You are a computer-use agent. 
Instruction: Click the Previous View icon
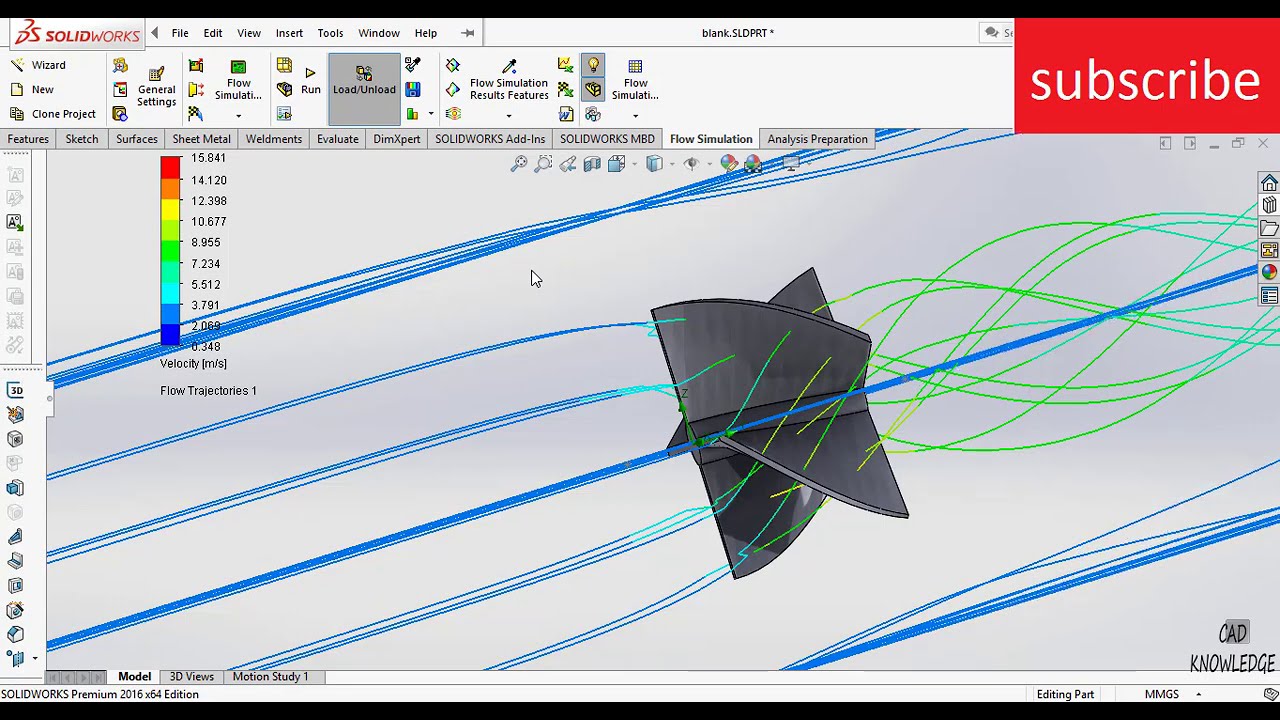pyautogui.click(x=567, y=164)
